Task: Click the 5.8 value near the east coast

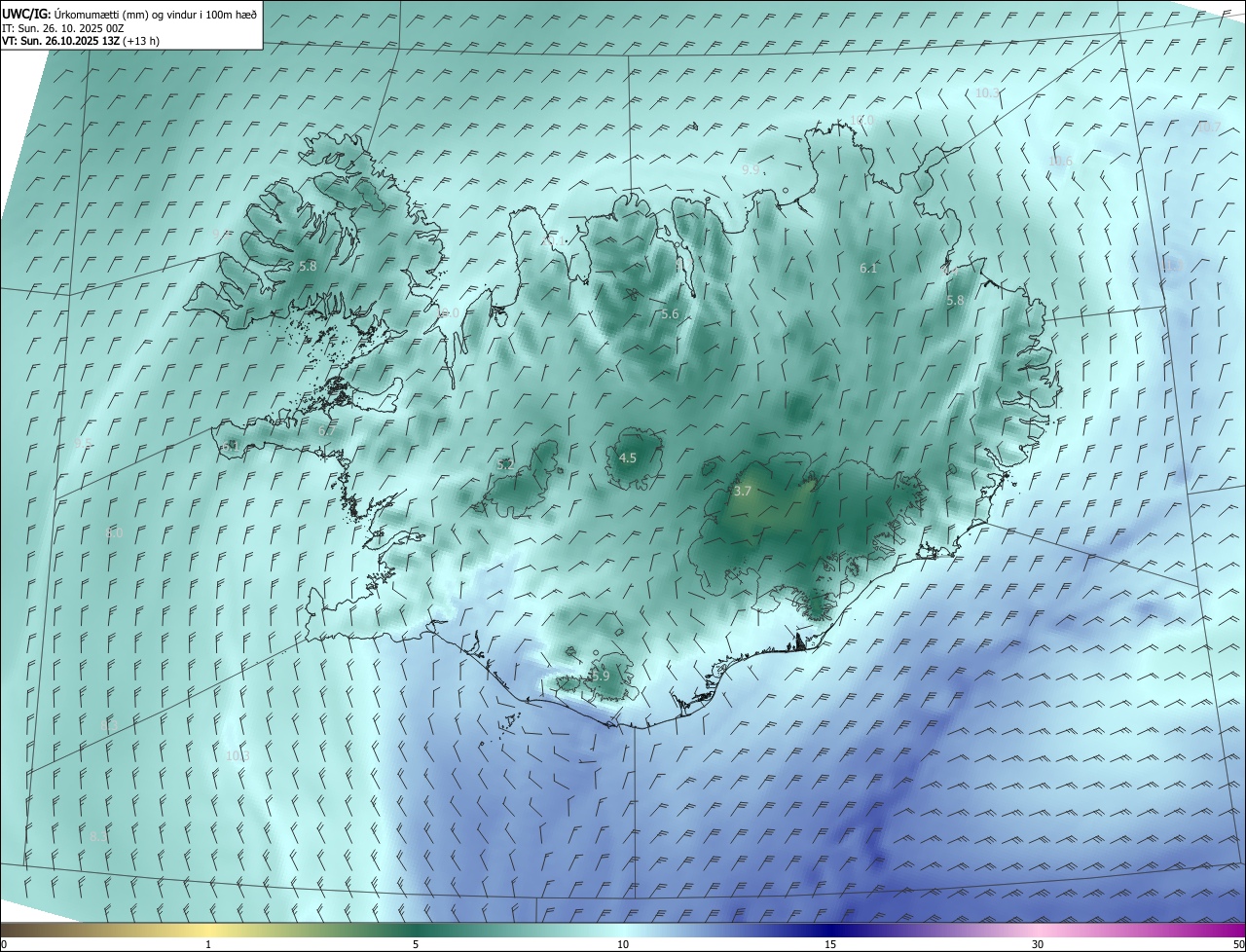Action: point(955,301)
